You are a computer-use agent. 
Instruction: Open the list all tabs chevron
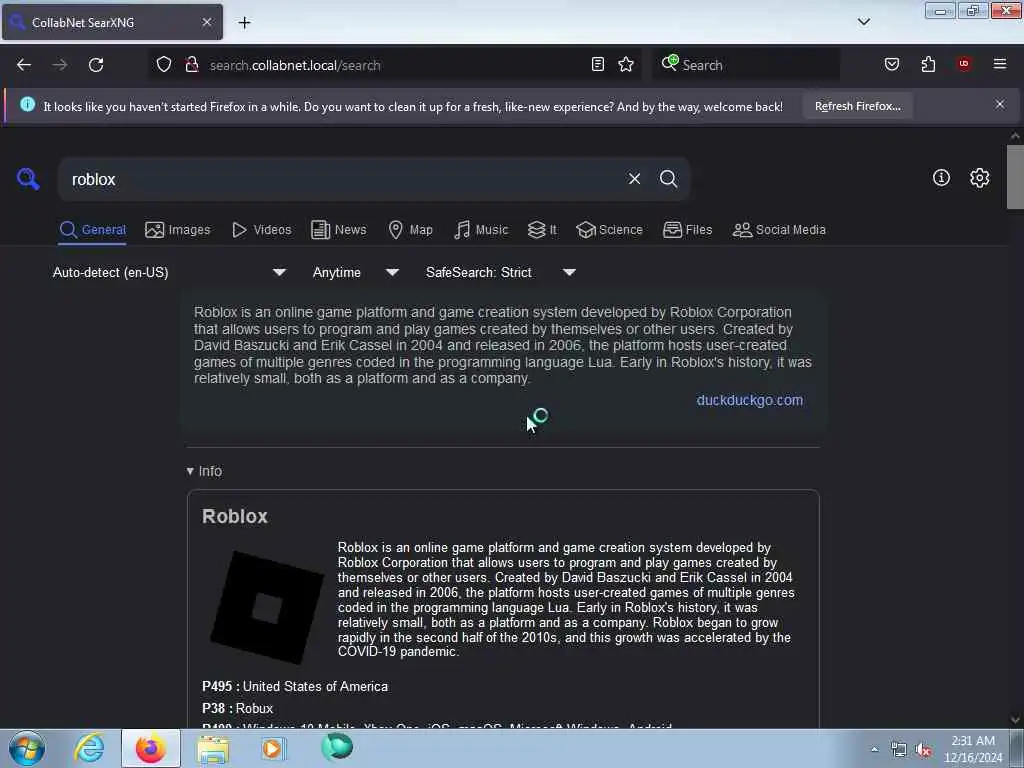863,22
